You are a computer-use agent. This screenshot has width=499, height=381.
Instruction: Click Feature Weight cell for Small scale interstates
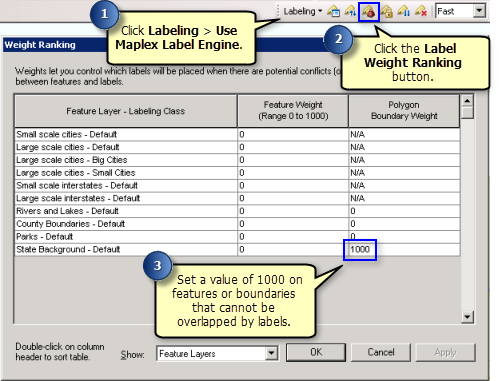tap(293, 185)
